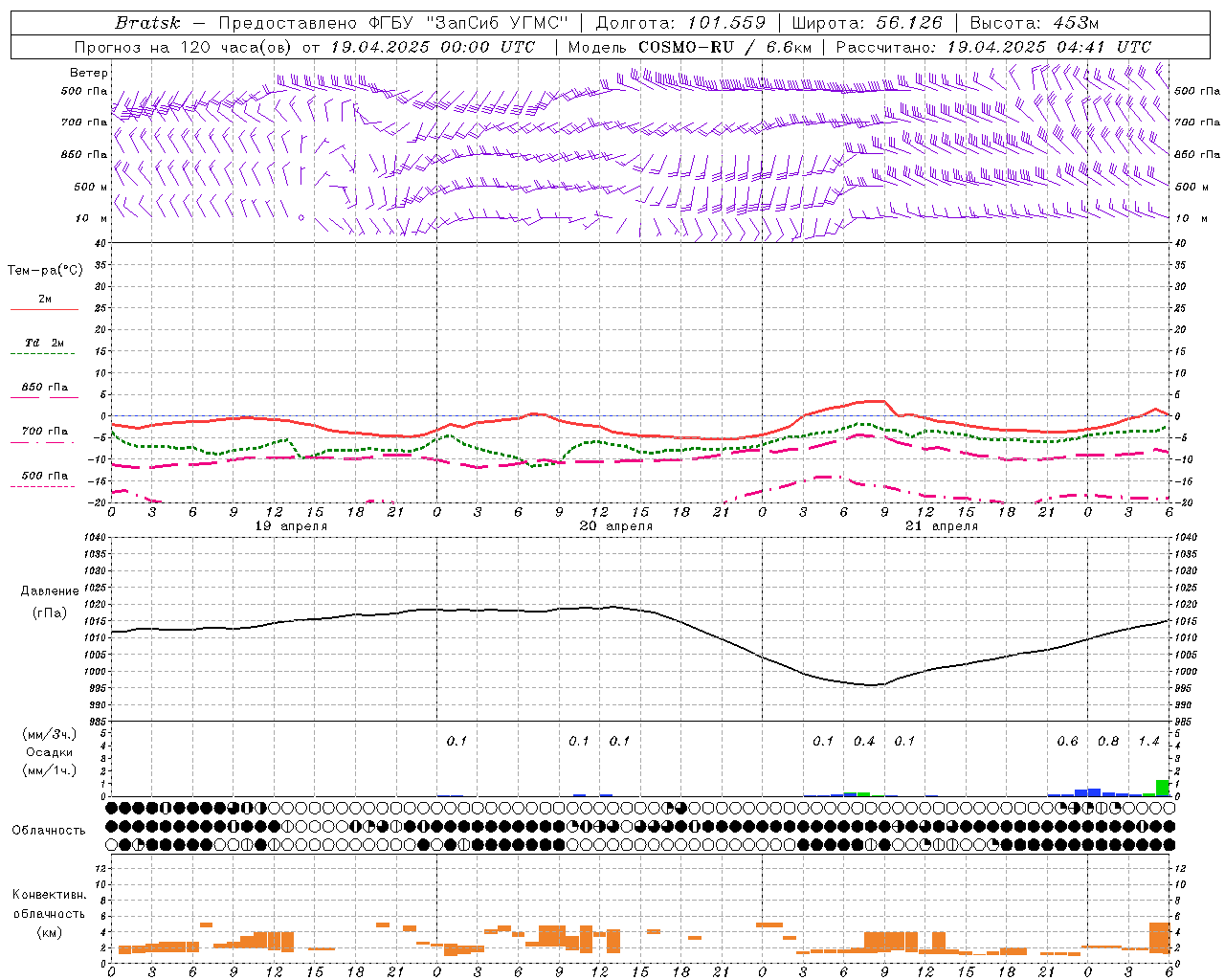Click the "Осадки" precipitation label
This screenshot has width=1225, height=980.
49,752
